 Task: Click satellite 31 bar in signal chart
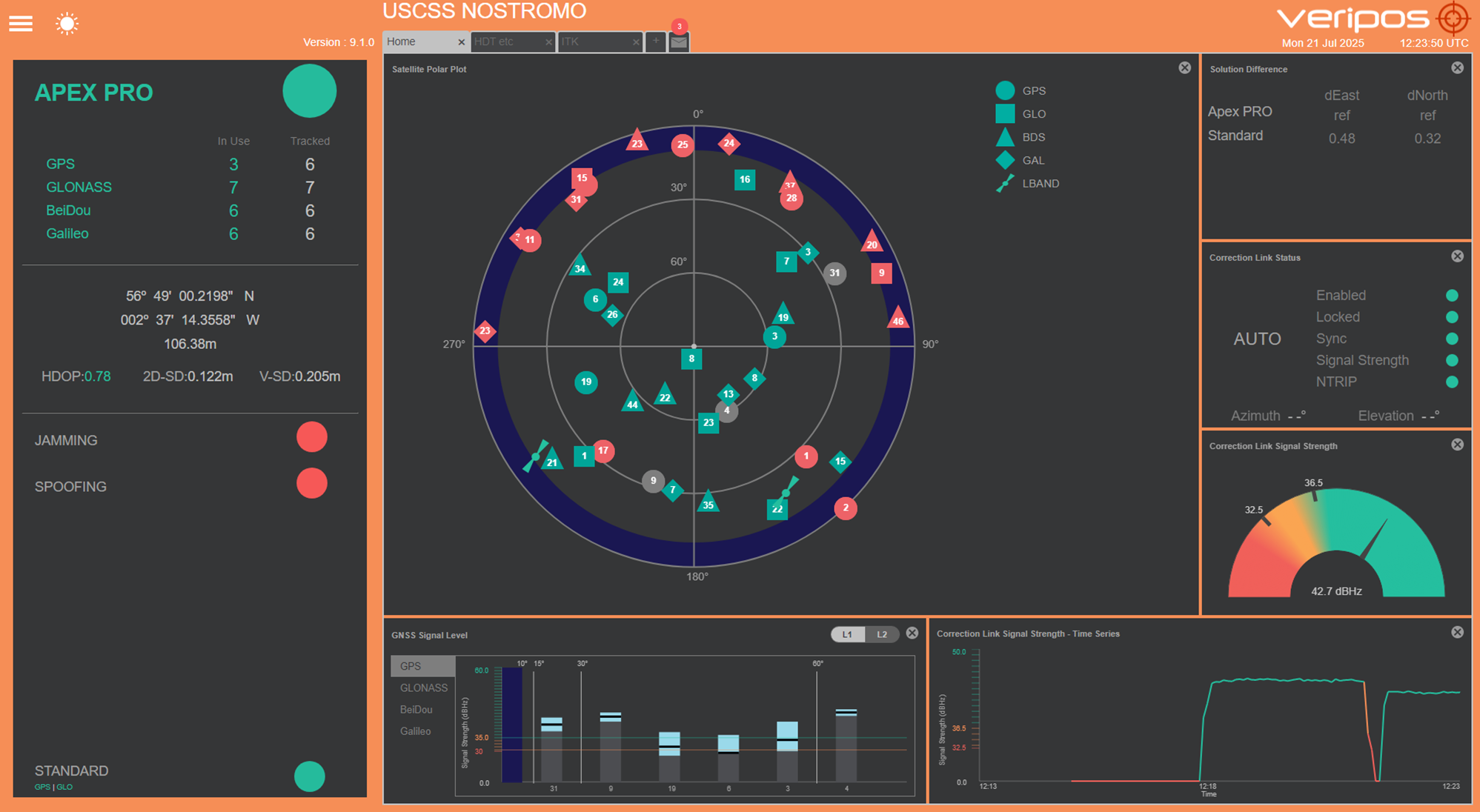(551, 749)
